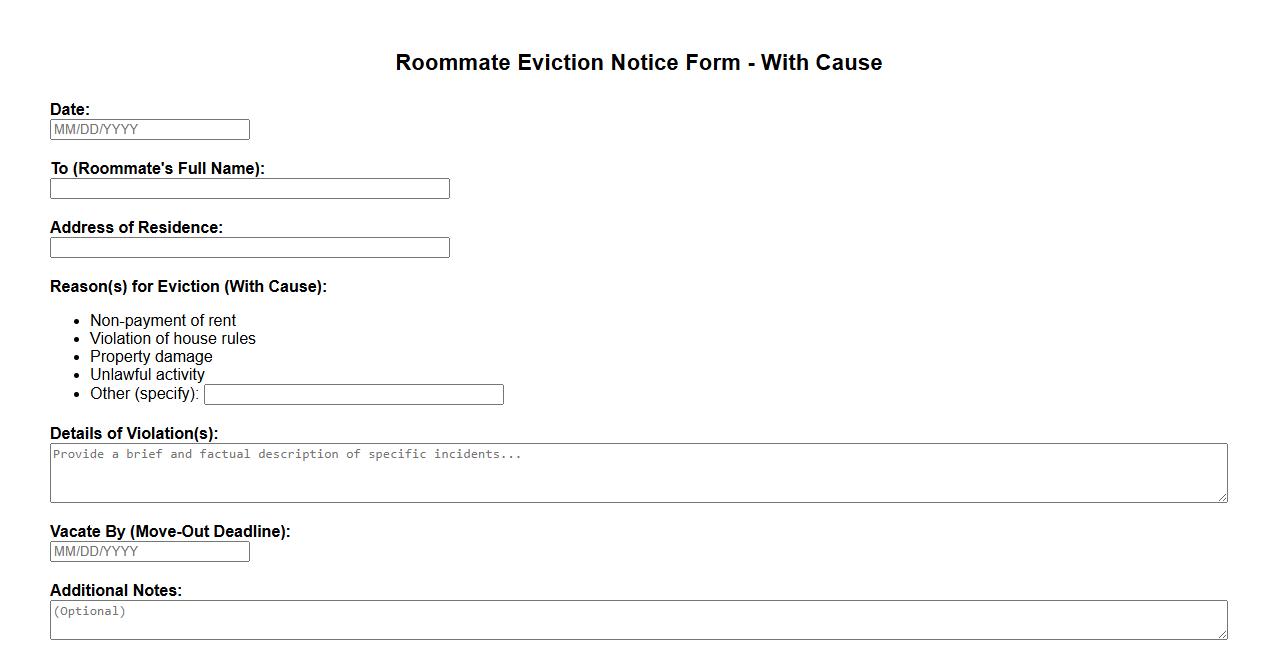Click the Other (specify) text box
The width and height of the screenshot is (1278, 650).
[x=353, y=394]
